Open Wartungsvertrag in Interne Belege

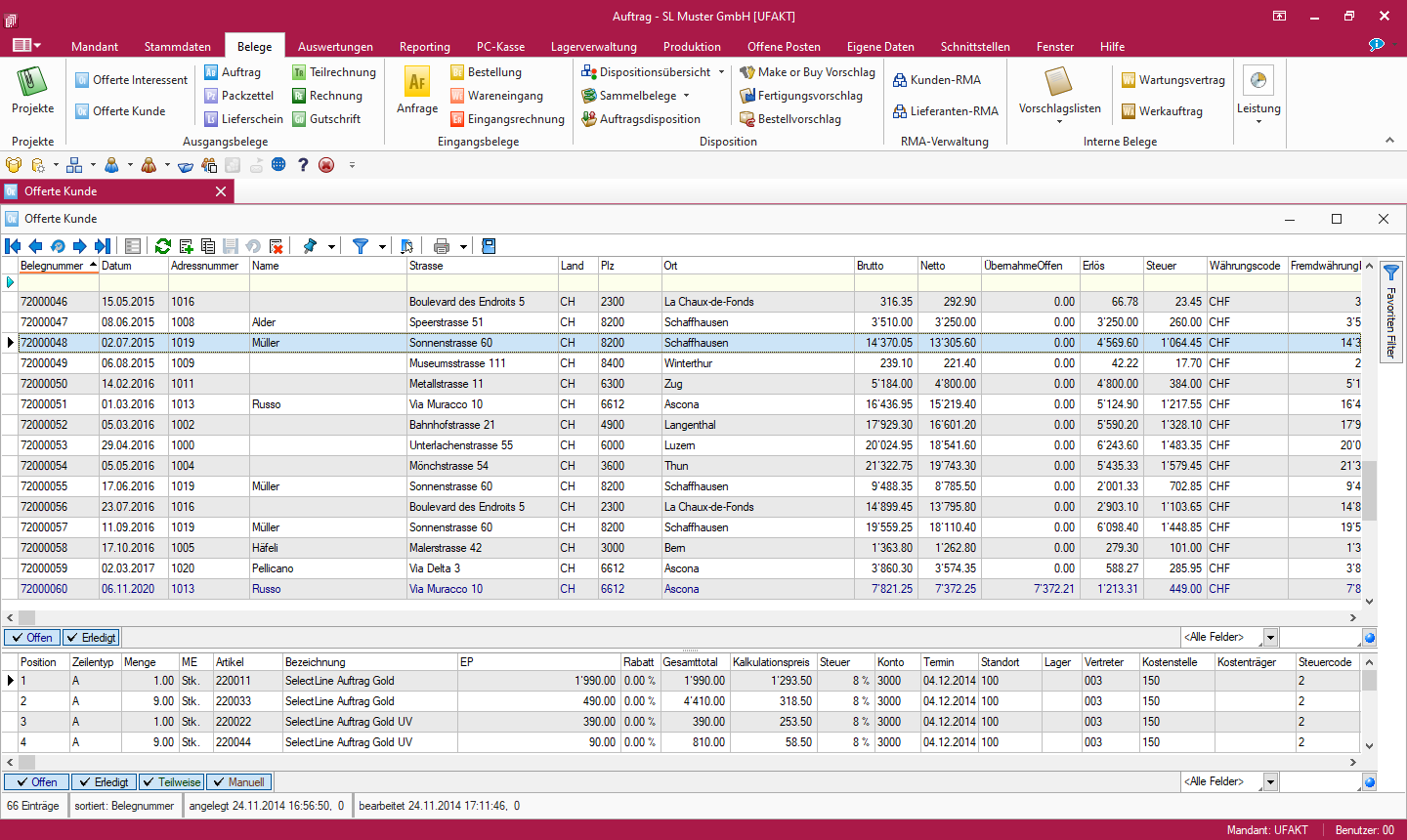point(1172,80)
